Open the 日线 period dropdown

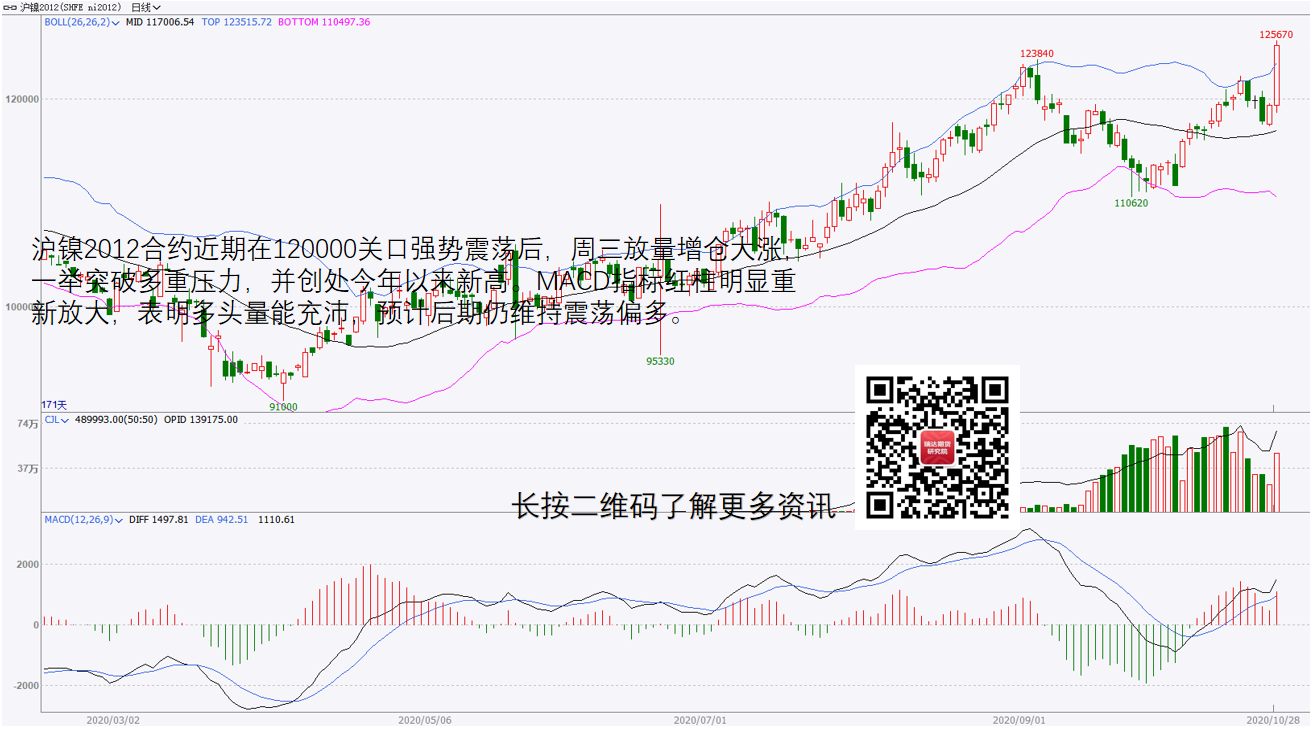coord(146,7)
